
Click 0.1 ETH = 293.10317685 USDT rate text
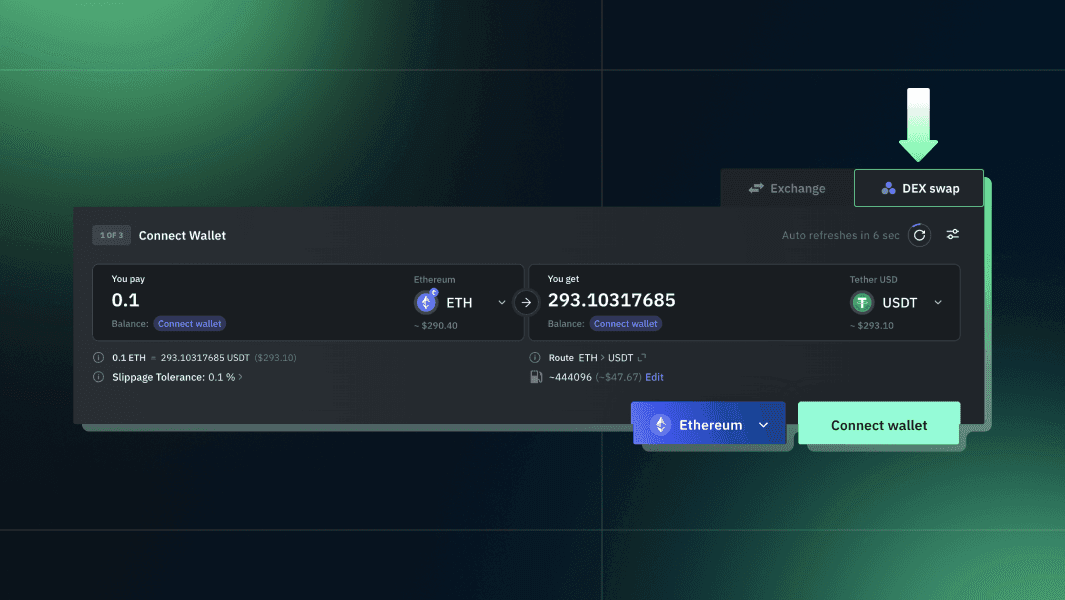tap(181, 357)
